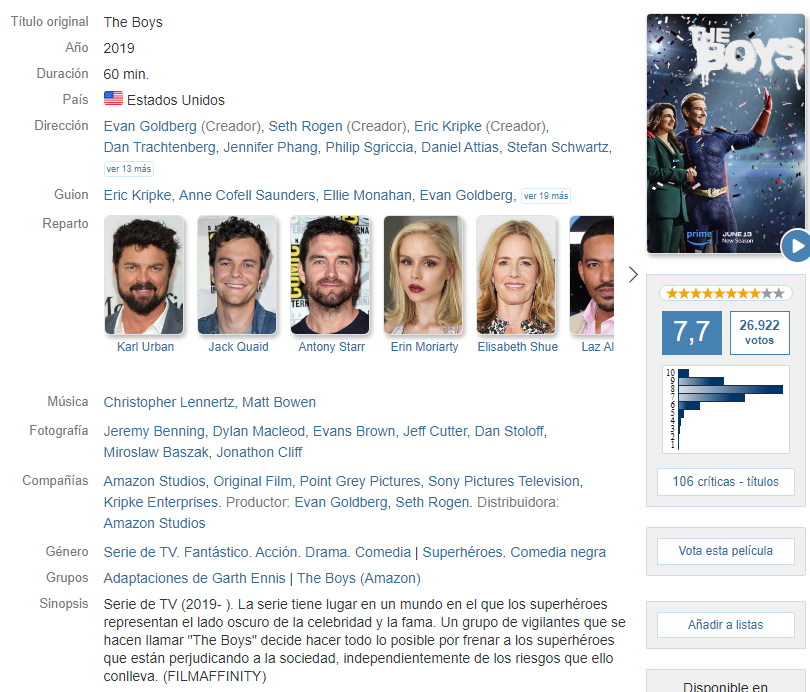Select the Drama genre

click(x=325, y=553)
